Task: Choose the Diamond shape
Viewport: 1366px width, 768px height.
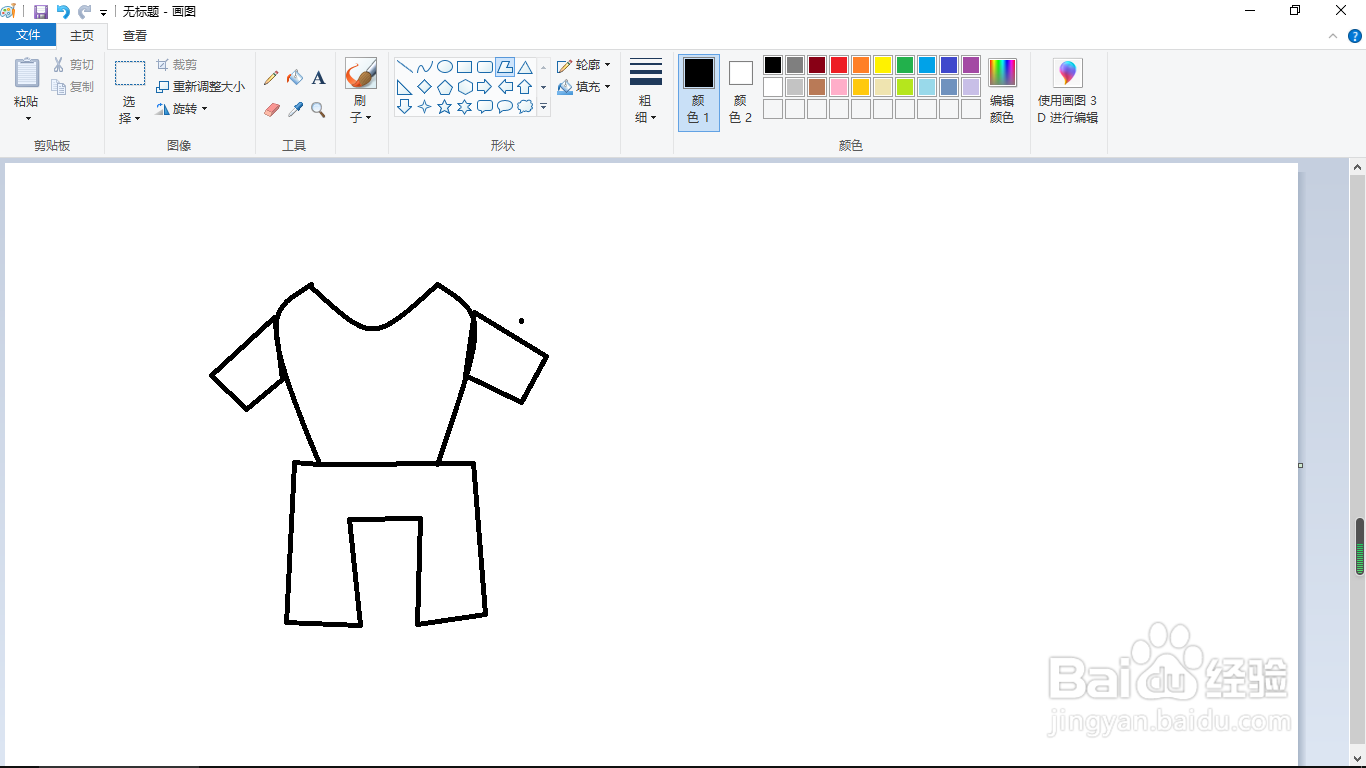Action: click(x=425, y=87)
